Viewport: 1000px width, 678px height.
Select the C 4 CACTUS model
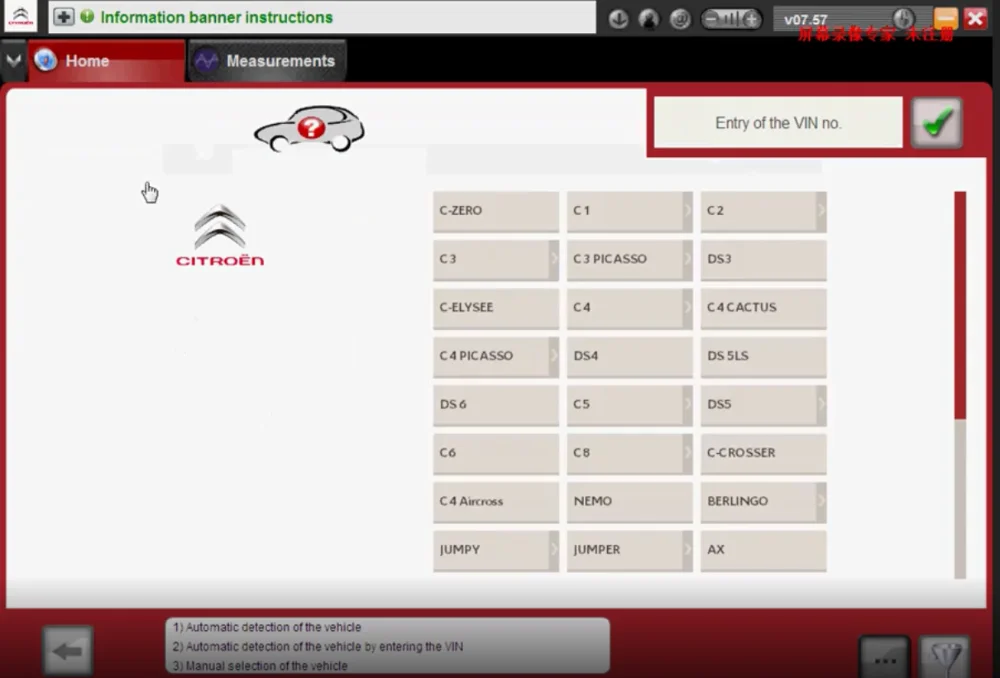coord(763,308)
